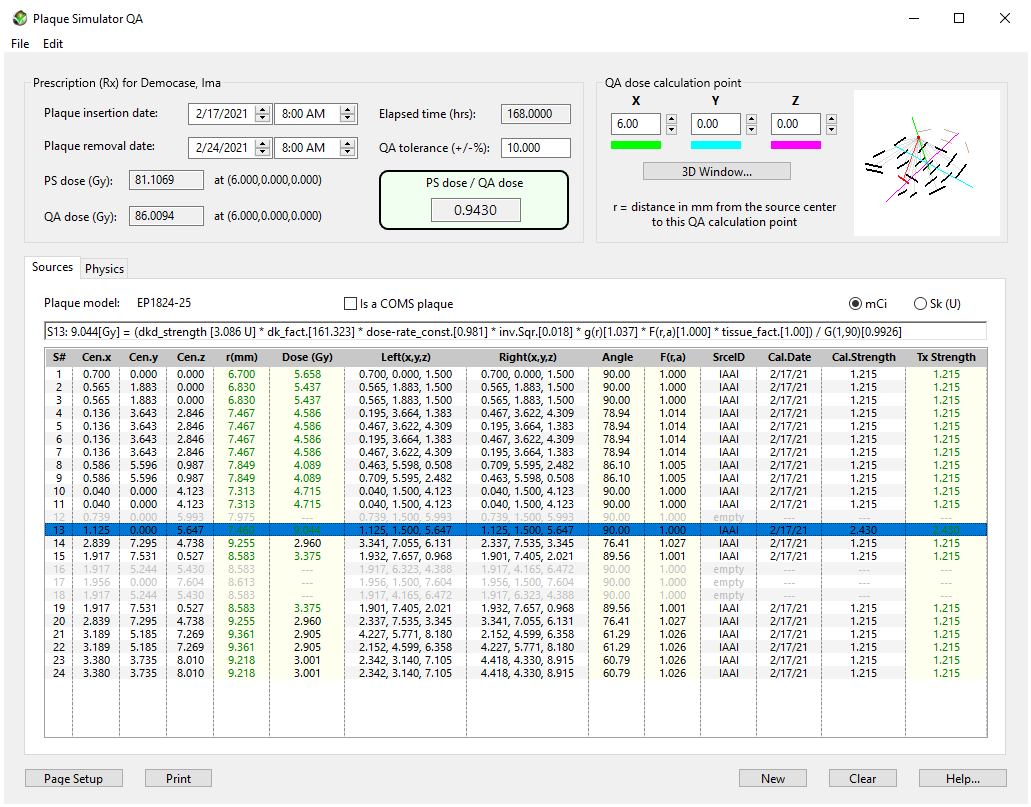1031x807 pixels.
Task: Decrement the plaque removal time spinner
Action: pyautogui.click(x=348, y=152)
